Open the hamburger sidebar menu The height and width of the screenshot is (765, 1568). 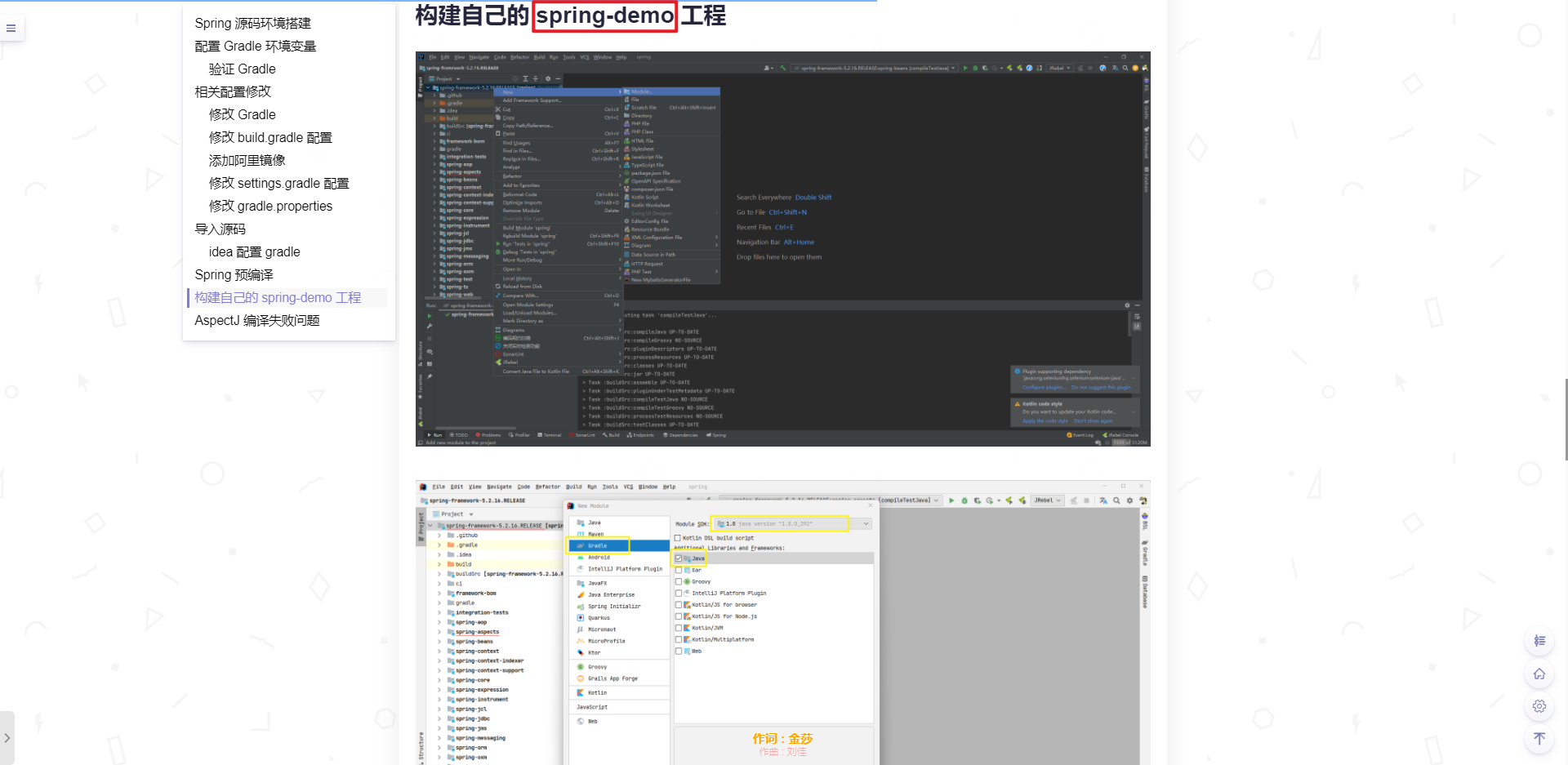(11, 29)
